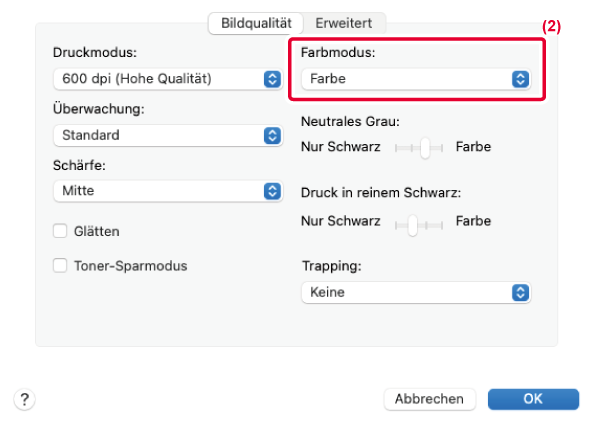Open the 600 dpi (Hohe Qualität) dropdown
Image resolution: width=593 pixels, height=424 pixels.
(168, 79)
